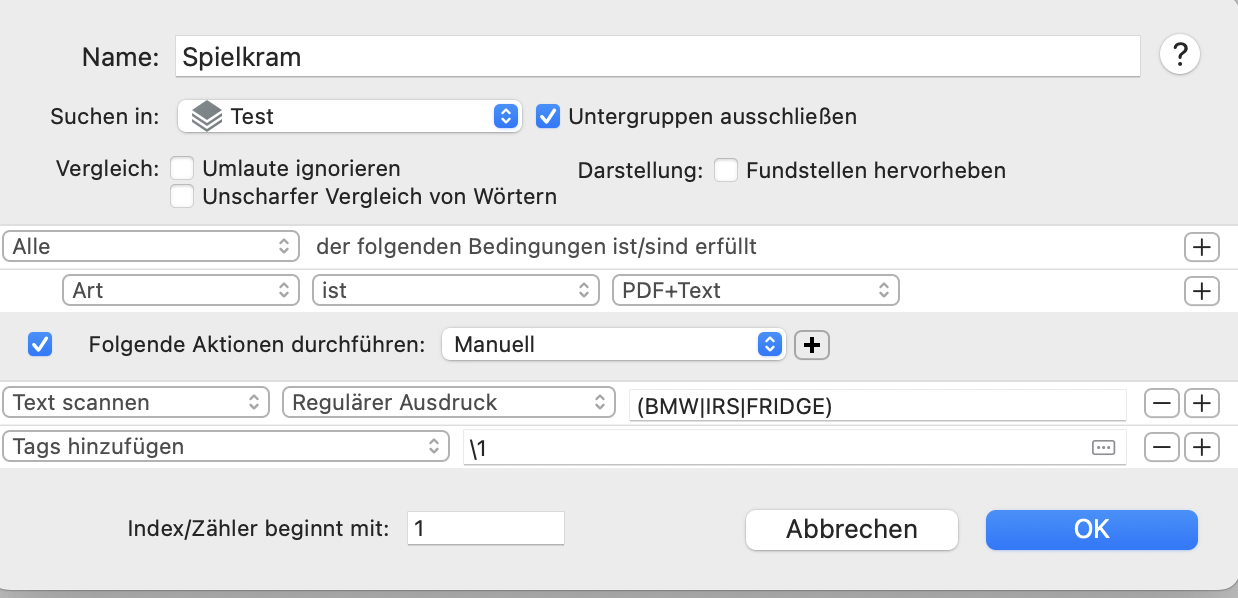Screen dimensions: 1238x598
Task: Remove the Tags hinzufügen action row
Action: tap(1161, 447)
